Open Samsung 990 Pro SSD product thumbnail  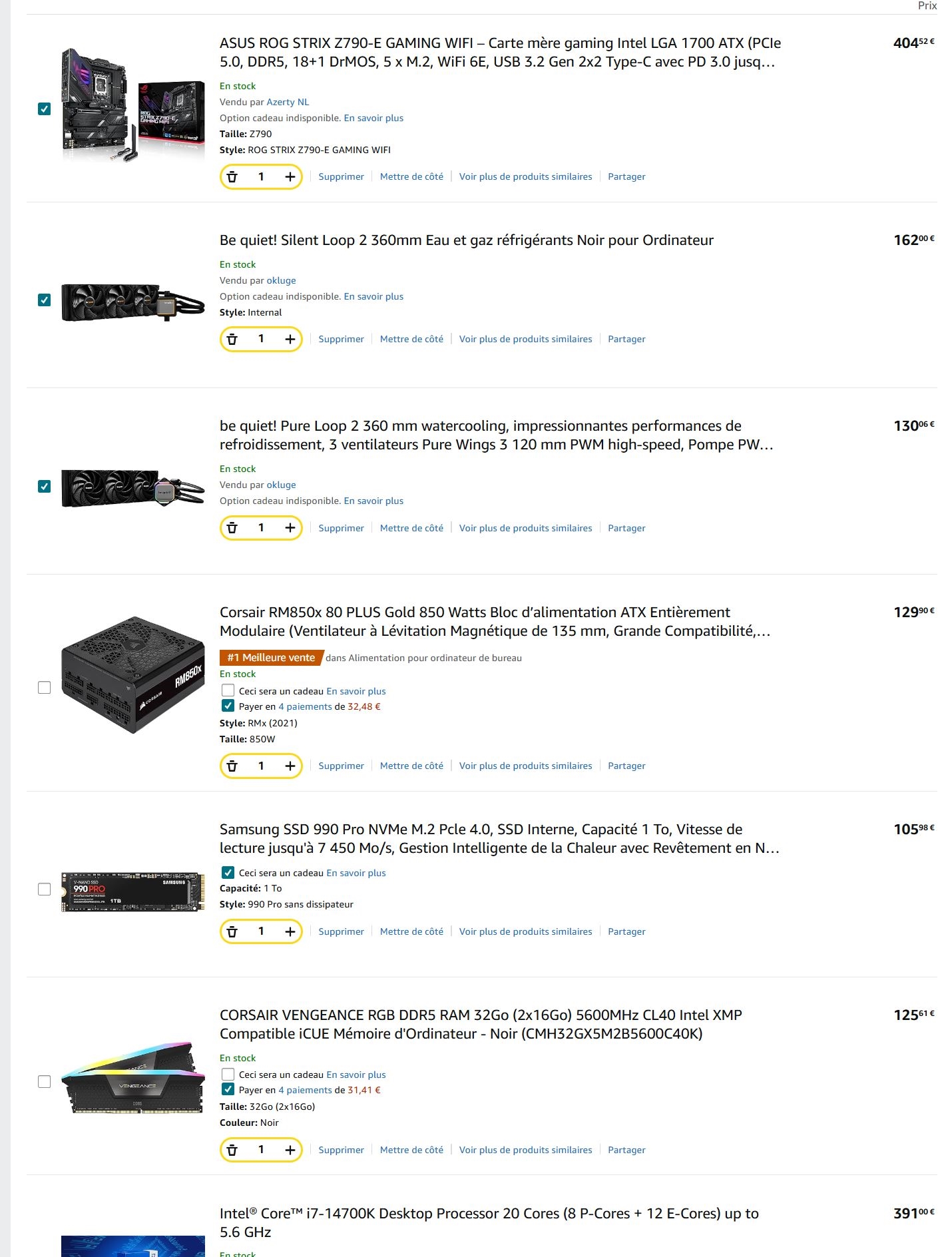pyautogui.click(x=133, y=891)
